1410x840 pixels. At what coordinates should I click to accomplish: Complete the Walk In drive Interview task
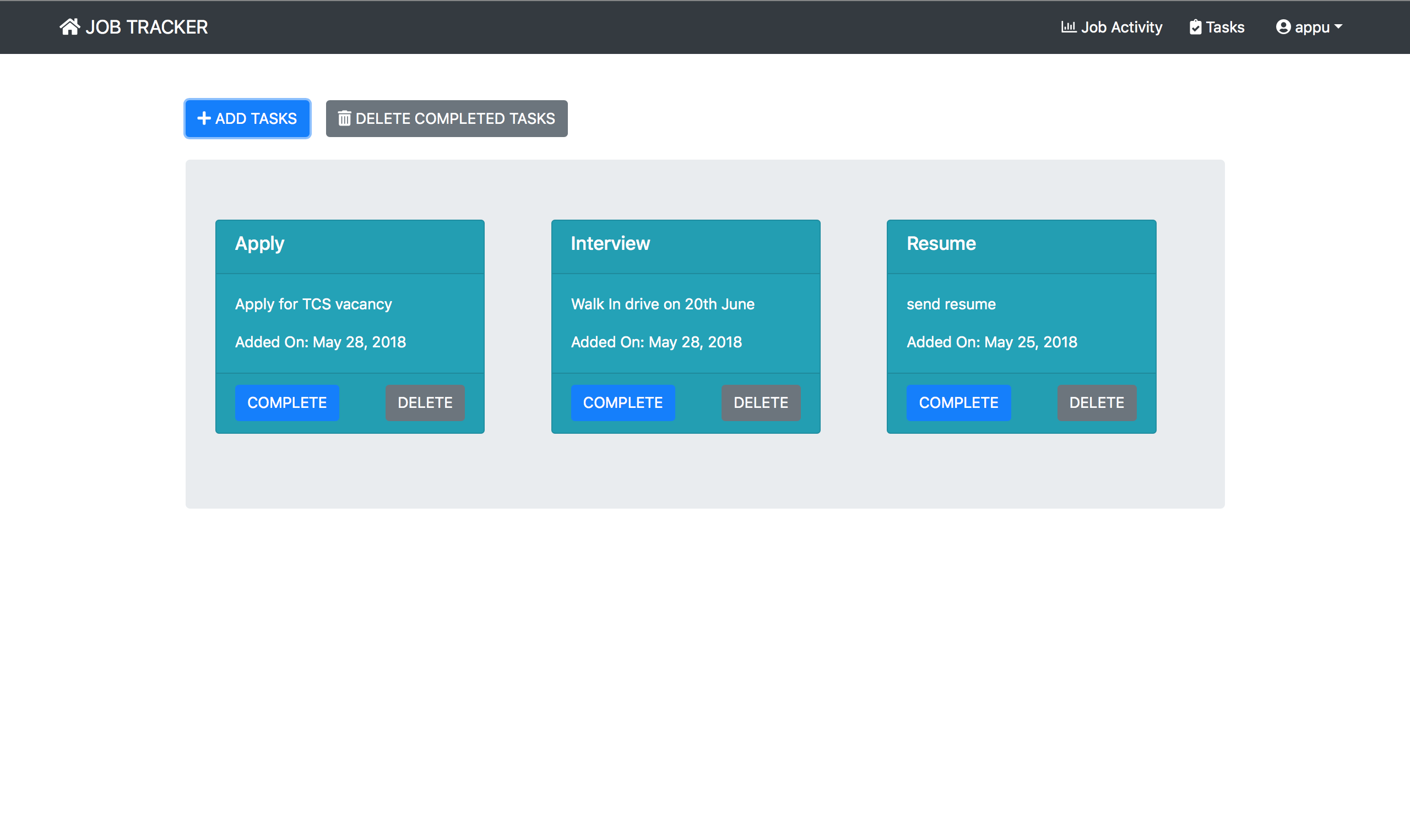[623, 402]
